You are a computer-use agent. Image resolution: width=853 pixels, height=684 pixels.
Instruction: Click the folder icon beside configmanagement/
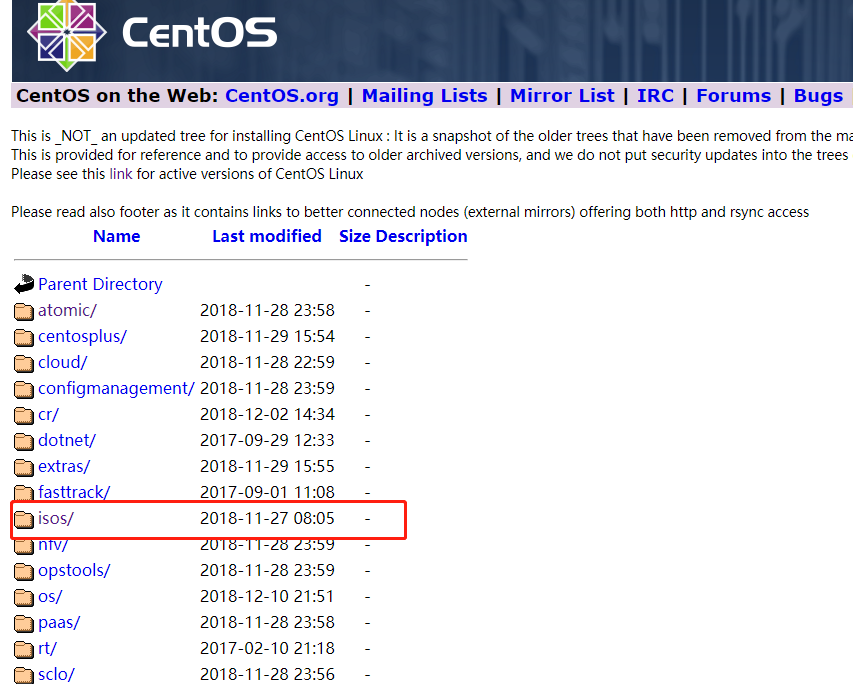point(24,390)
